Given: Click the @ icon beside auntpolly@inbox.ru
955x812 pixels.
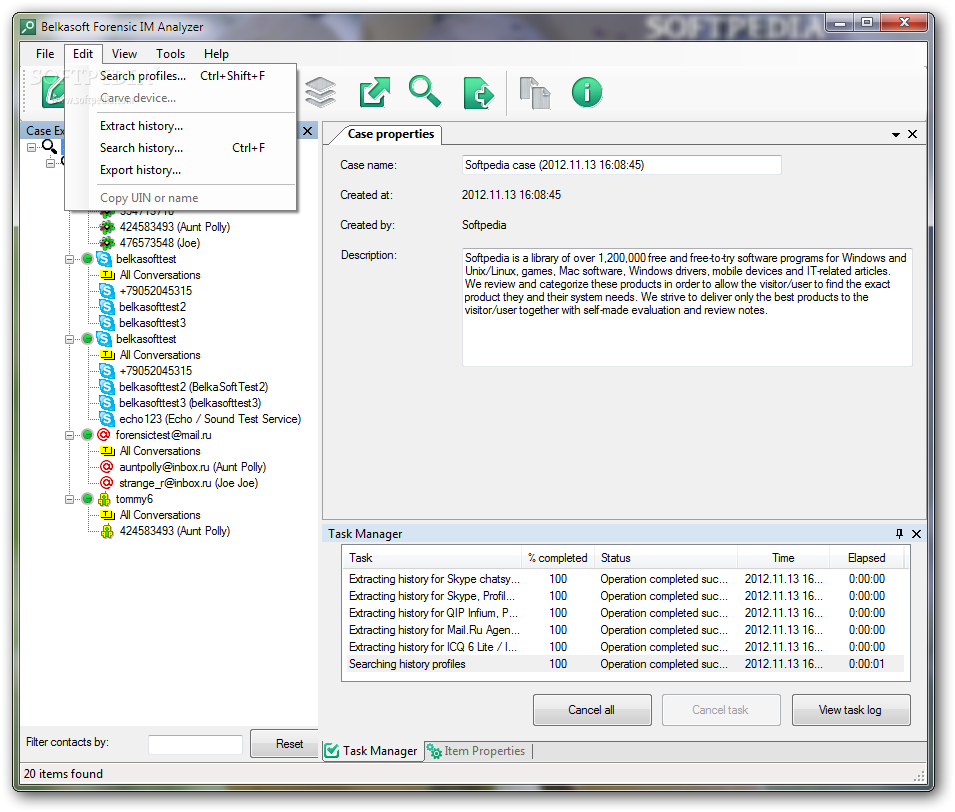Looking at the screenshot, I should [x=107, y=467].
